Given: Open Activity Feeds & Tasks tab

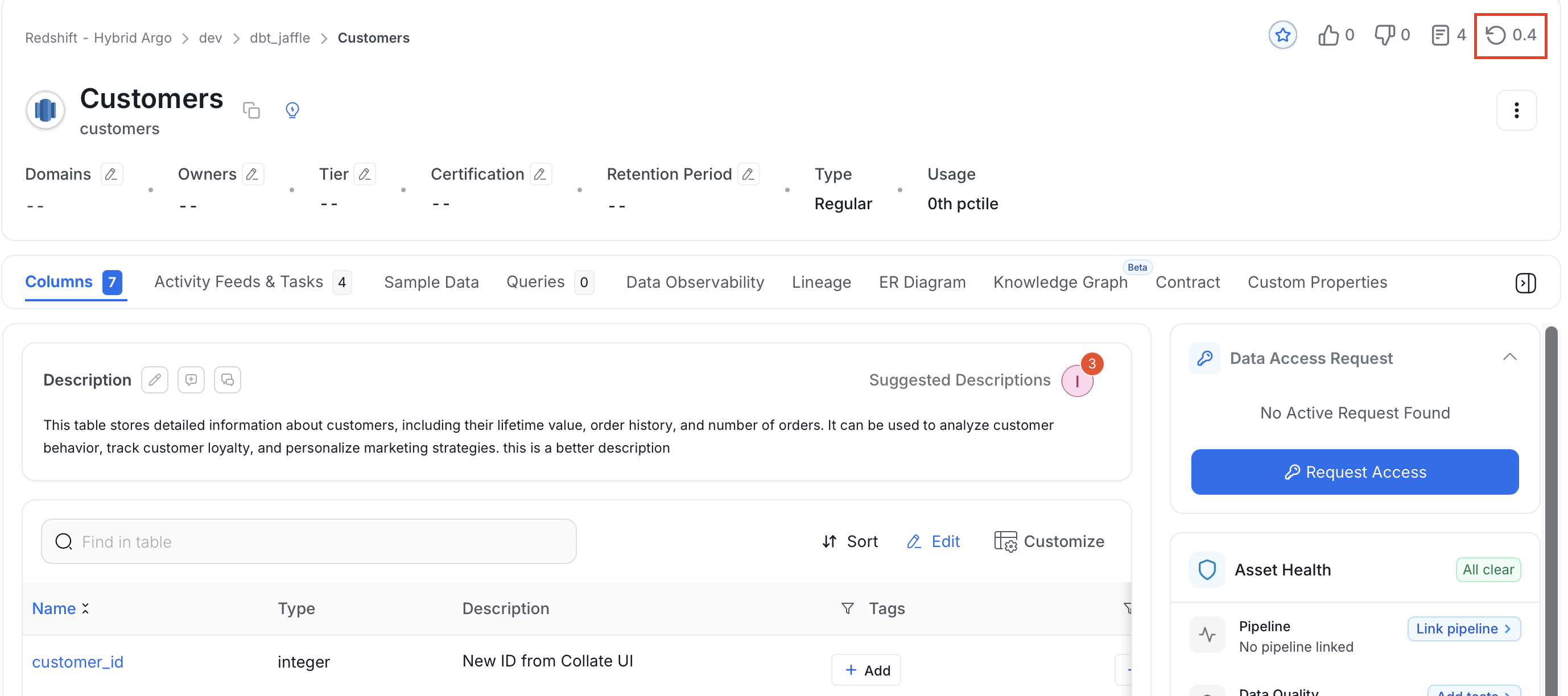Looking at the screenshot, I should pyautogui.click(x=253, y=281).
